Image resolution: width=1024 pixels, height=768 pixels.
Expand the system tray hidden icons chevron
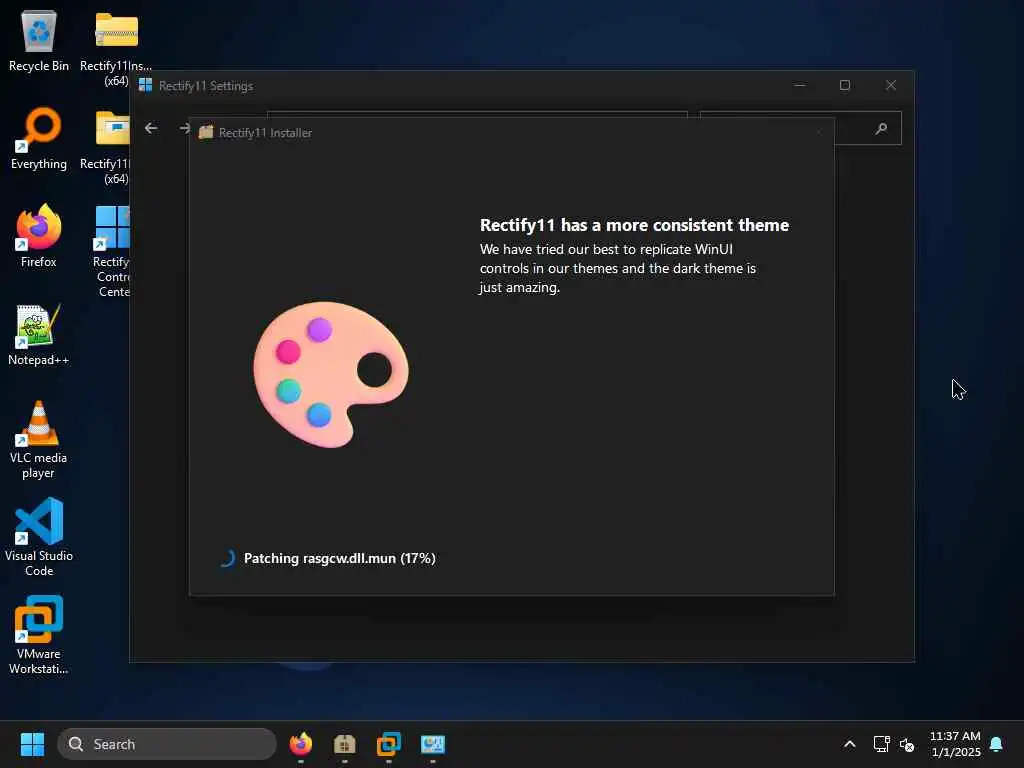850,744
